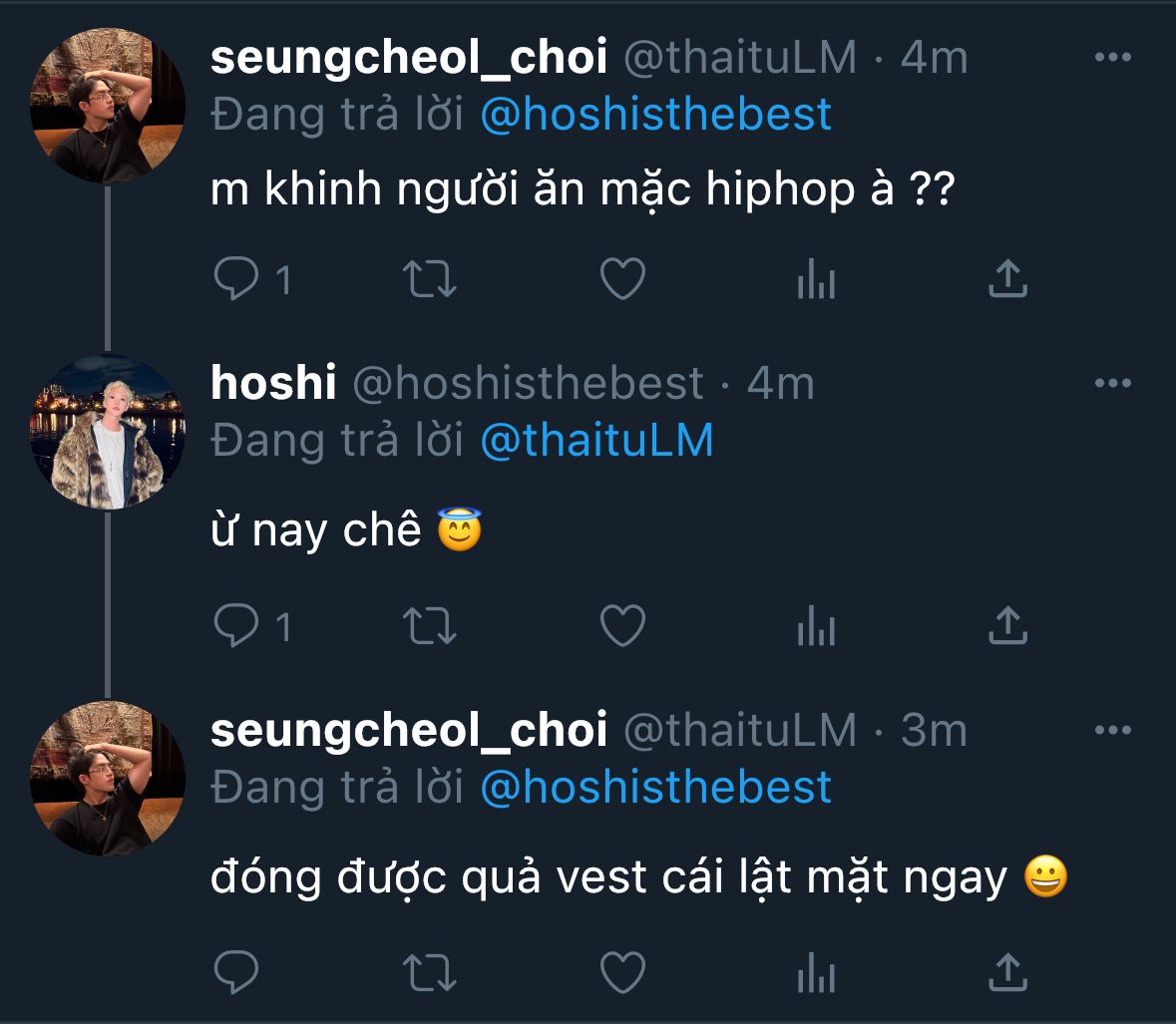Image resolution: width=1176 pixels, height=1024 pixels.
Task: Reply to the "m khinh người ăn mặc hiphop" tweet
Action: pyautogui.click(x=236, y=280)
